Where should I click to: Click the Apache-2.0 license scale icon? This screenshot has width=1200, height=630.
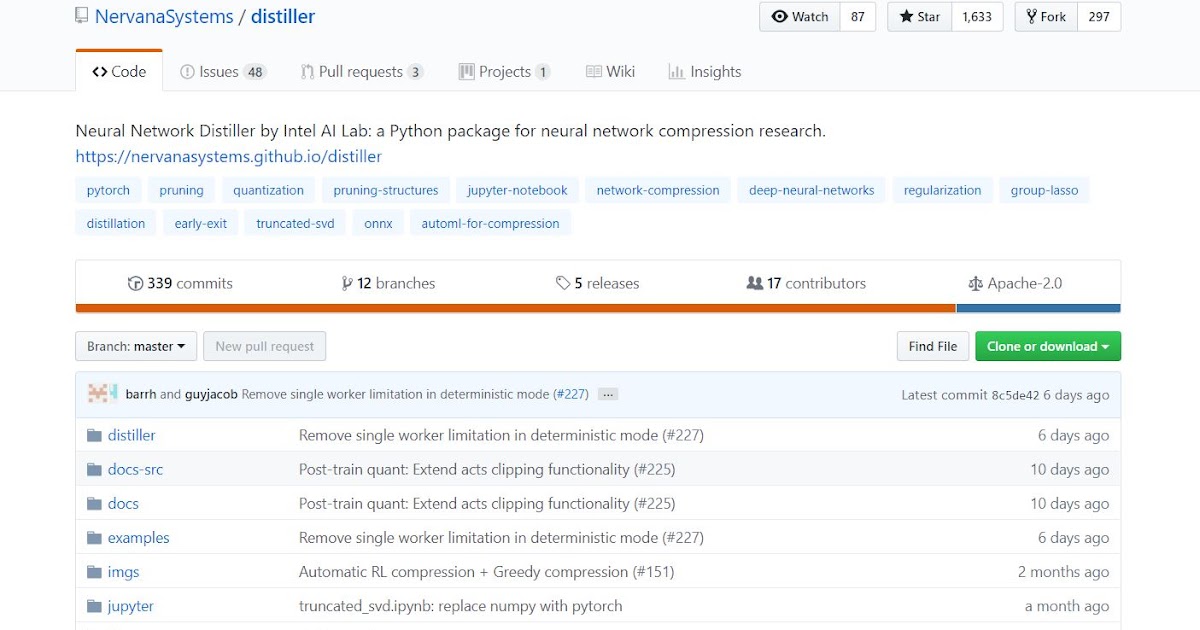tap(976, 284)
